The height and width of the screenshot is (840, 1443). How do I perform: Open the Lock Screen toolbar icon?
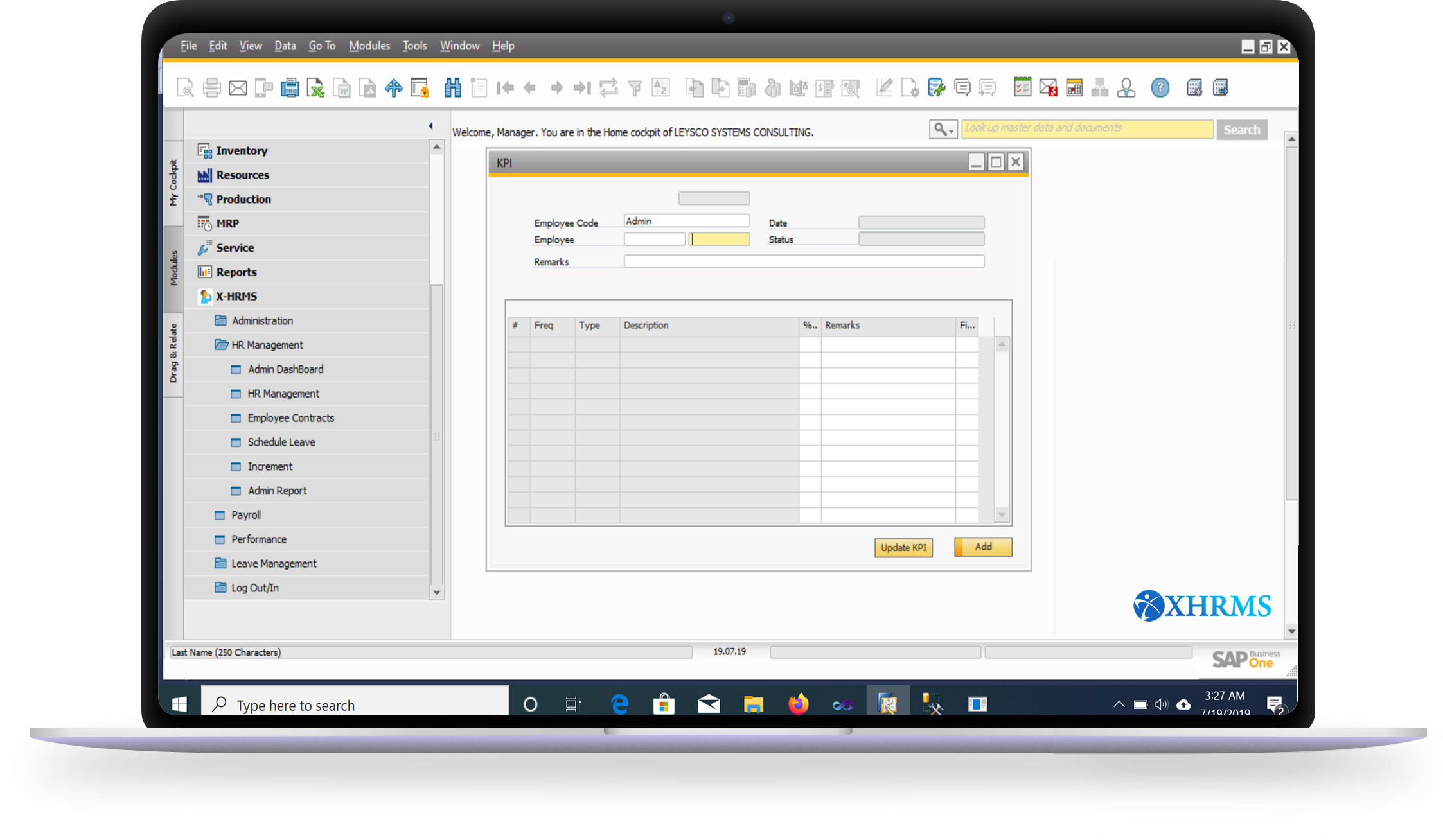pos(420,88)
